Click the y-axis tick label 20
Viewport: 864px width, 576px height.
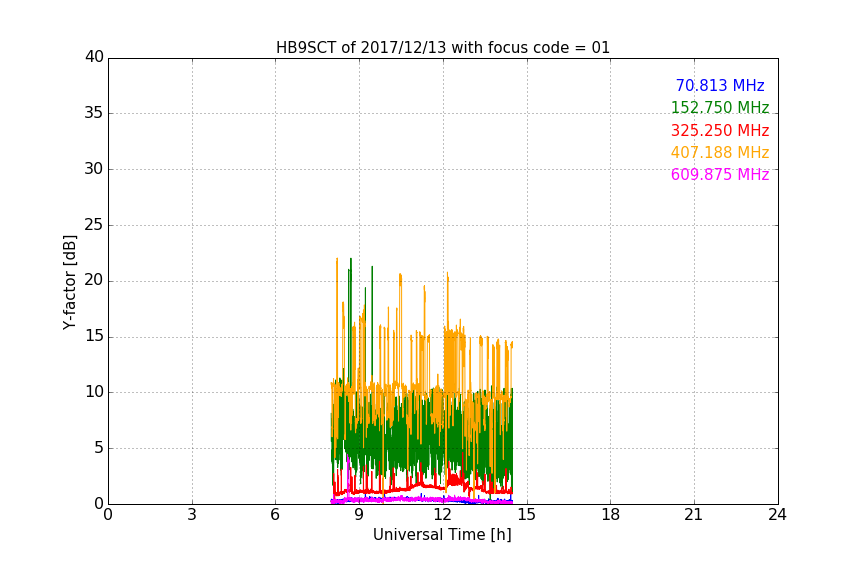tap(94, 281)
